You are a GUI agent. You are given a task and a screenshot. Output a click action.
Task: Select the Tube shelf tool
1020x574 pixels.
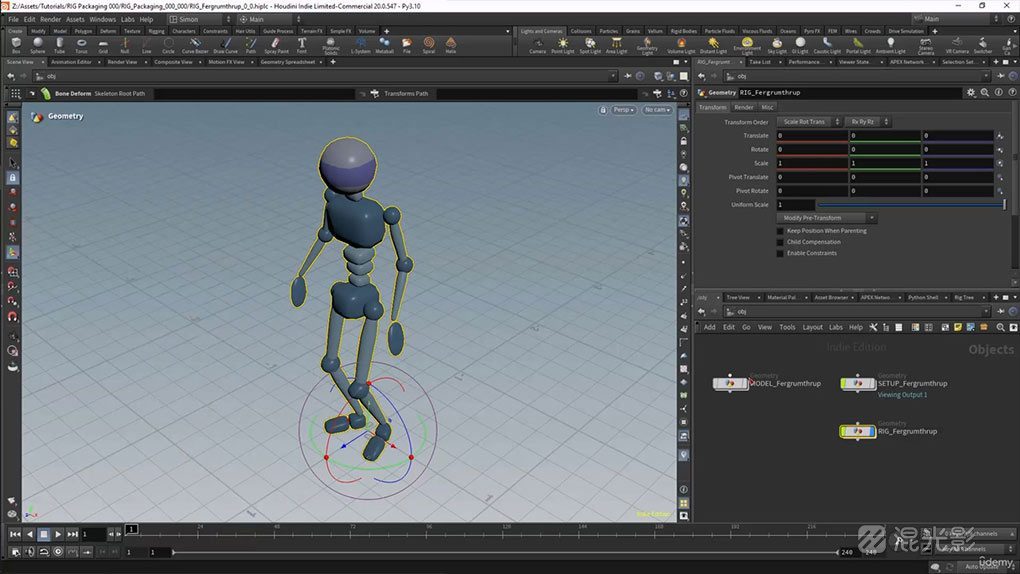59,45
